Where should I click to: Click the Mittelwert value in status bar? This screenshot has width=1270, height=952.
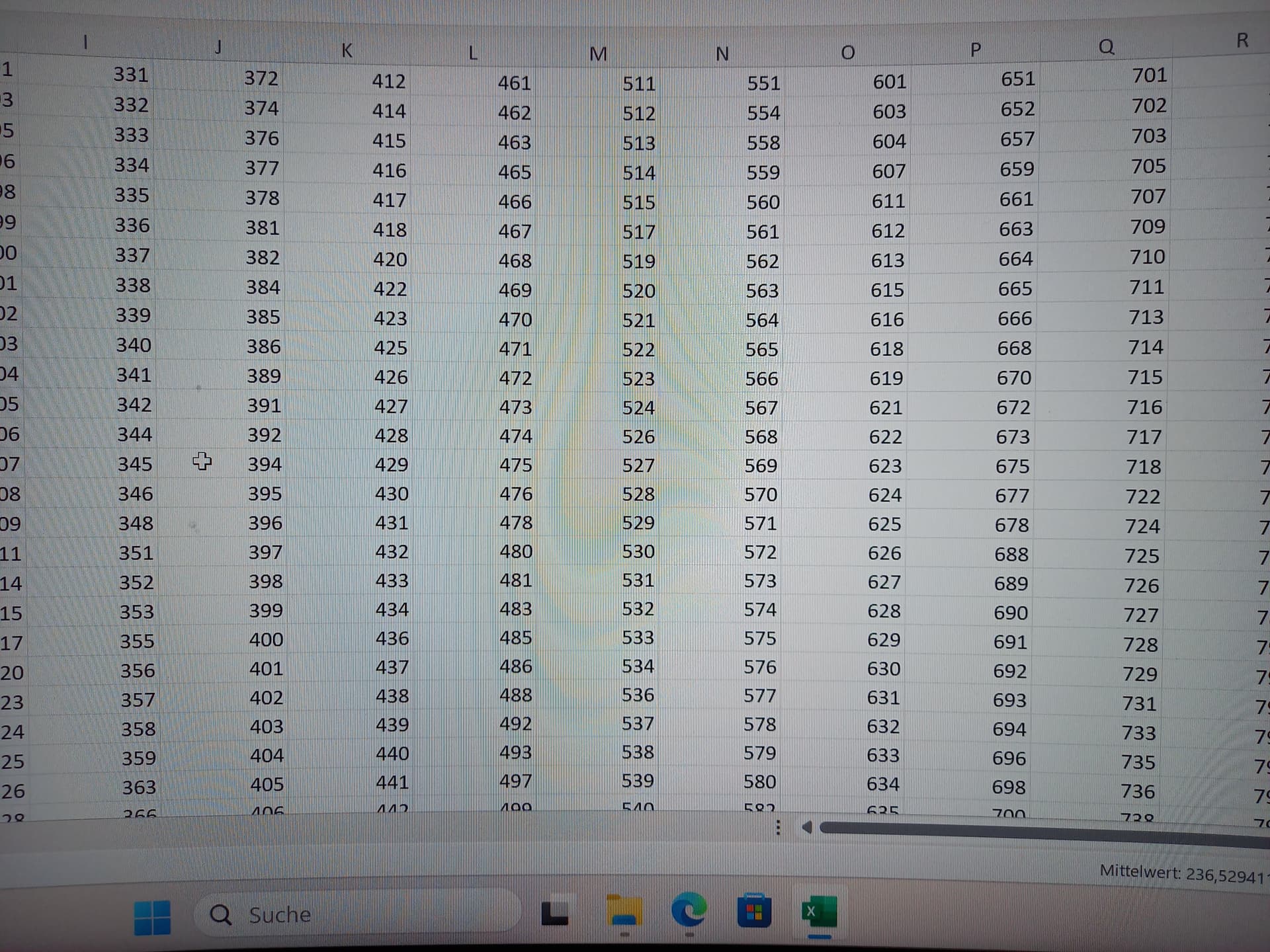pos(1181,874)
